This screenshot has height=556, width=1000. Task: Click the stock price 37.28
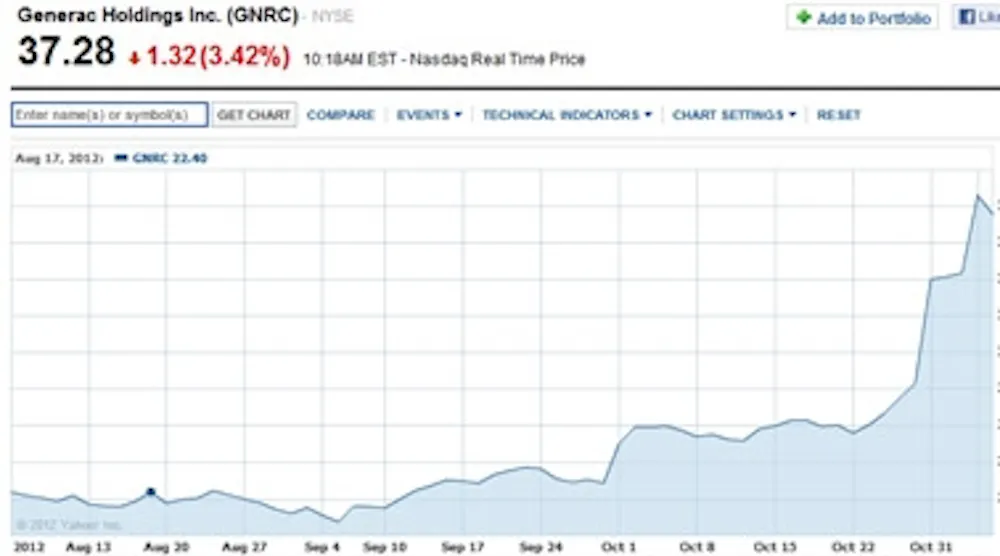tap(66, 51)
